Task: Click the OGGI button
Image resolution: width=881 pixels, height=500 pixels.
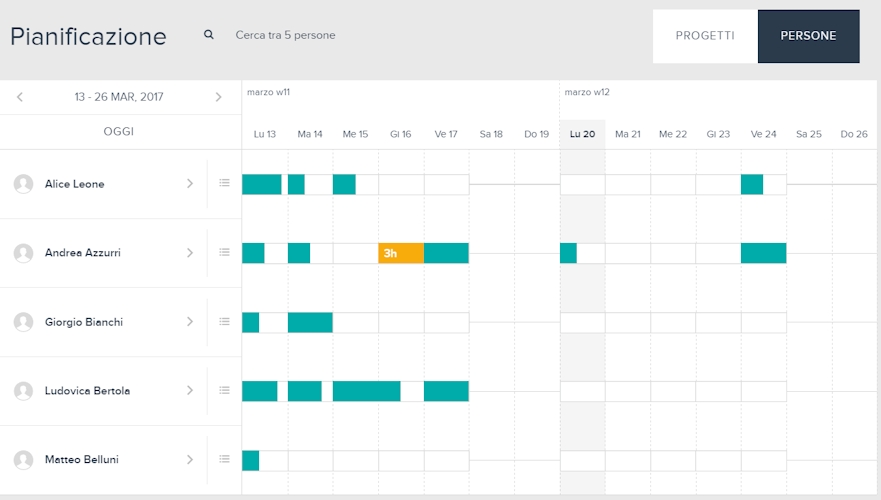Action: pyautogui.click(x=119, y=132)
